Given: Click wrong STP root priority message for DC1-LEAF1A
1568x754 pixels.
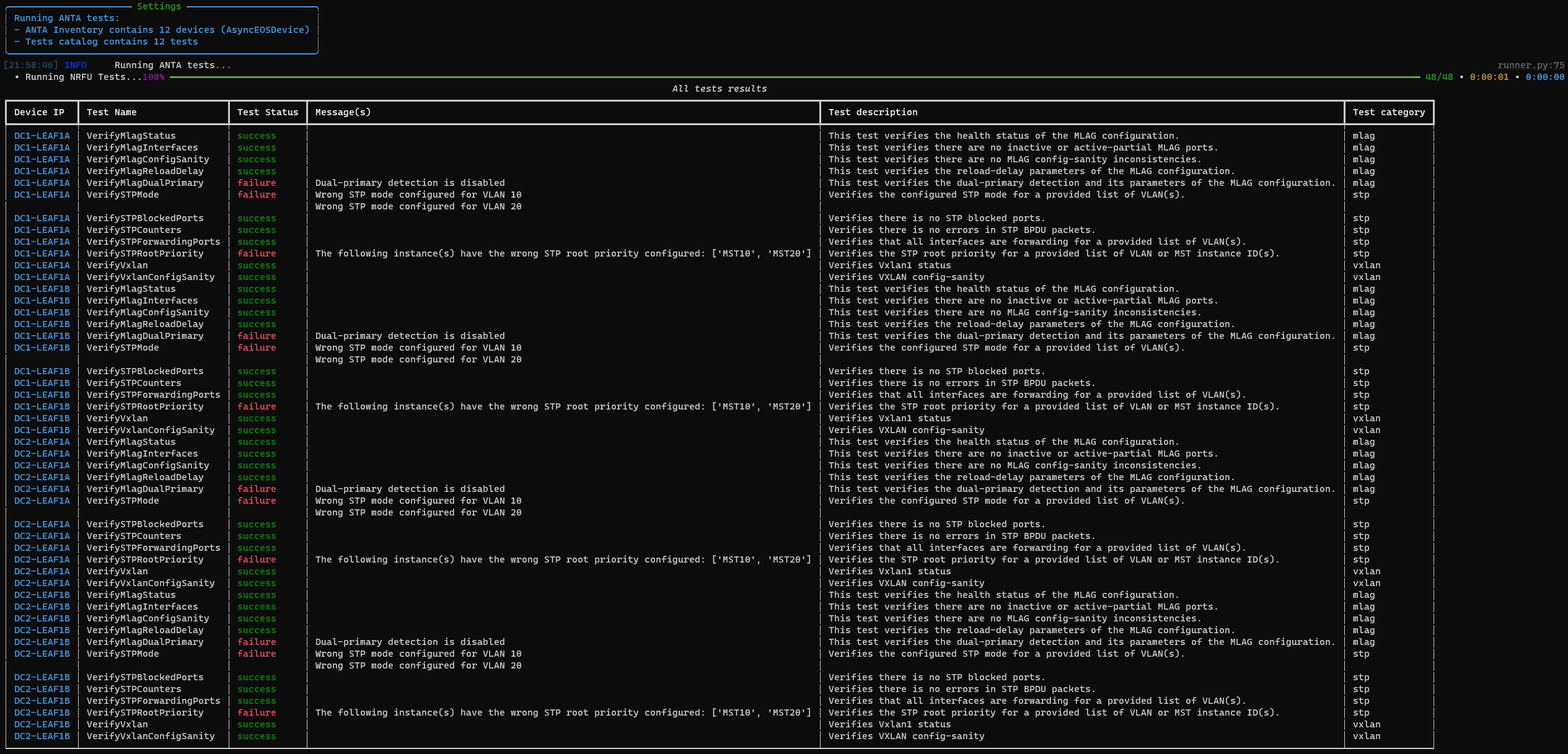Looking at the screenshot, I should [x=563, y=253].
